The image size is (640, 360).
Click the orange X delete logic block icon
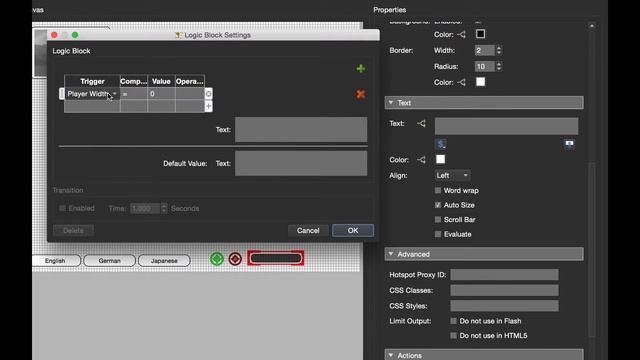(x=360, y=94)
